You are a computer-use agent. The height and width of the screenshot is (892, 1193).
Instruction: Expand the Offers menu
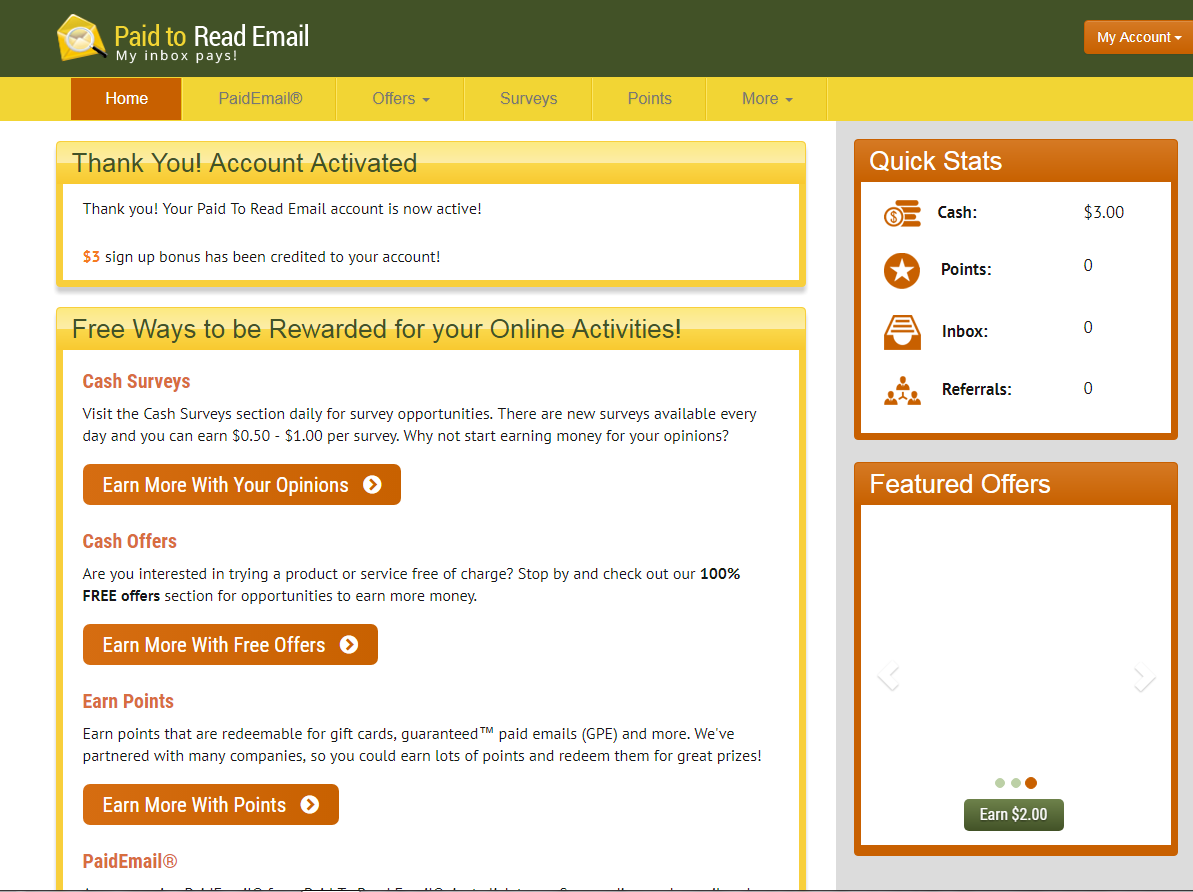400,99
